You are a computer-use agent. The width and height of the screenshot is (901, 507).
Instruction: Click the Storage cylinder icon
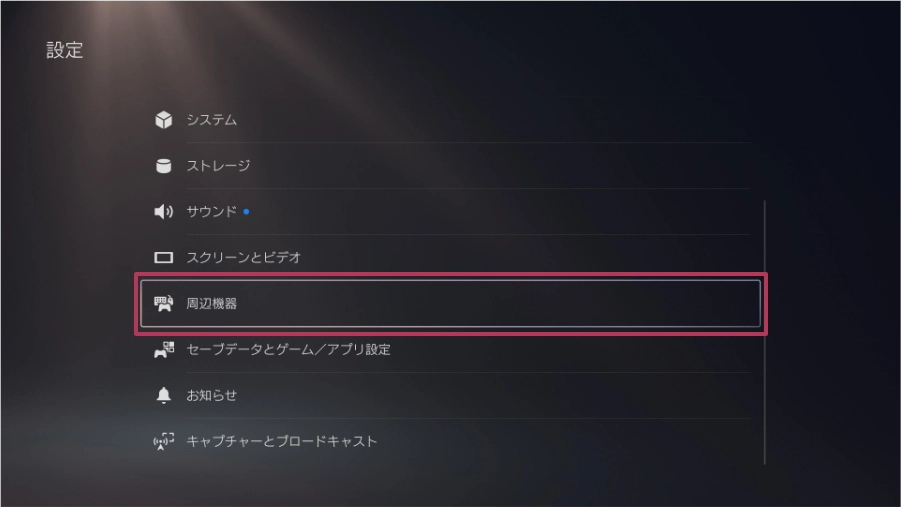163,166
